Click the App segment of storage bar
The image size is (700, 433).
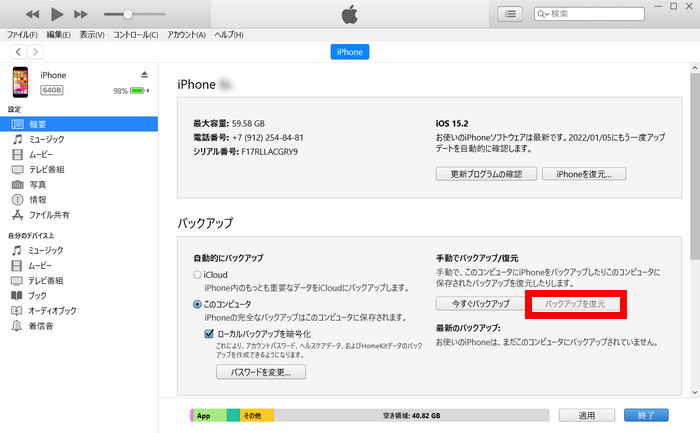[209, 416]
